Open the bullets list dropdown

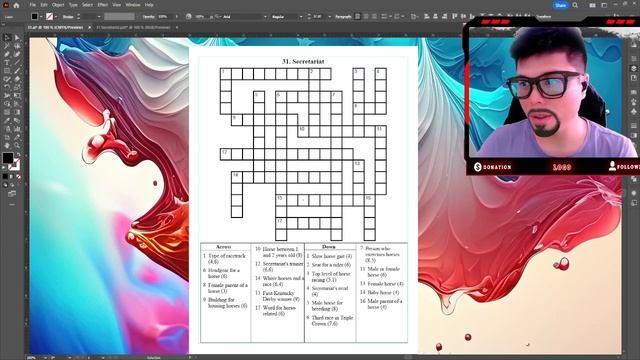pos(390,16)
